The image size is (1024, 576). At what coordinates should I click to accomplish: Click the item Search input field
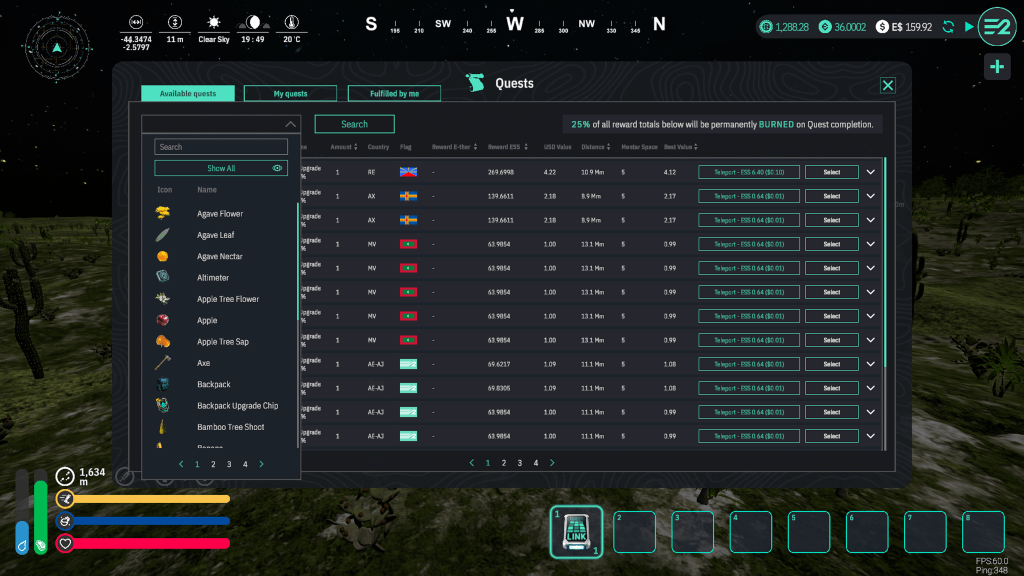pyautogui.click(x=221, y=147)
